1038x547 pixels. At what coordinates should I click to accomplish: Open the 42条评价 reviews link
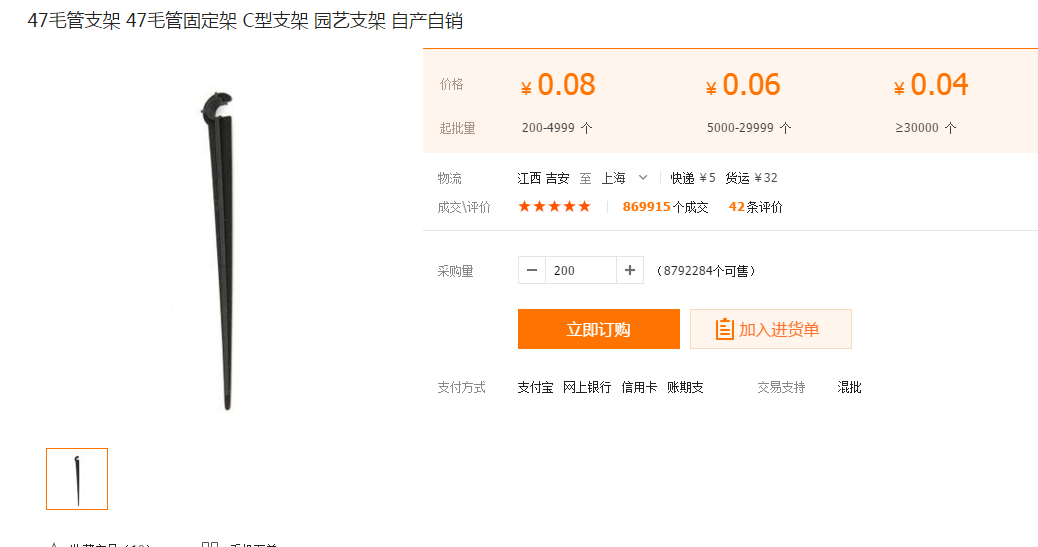(x=755, y=207)
